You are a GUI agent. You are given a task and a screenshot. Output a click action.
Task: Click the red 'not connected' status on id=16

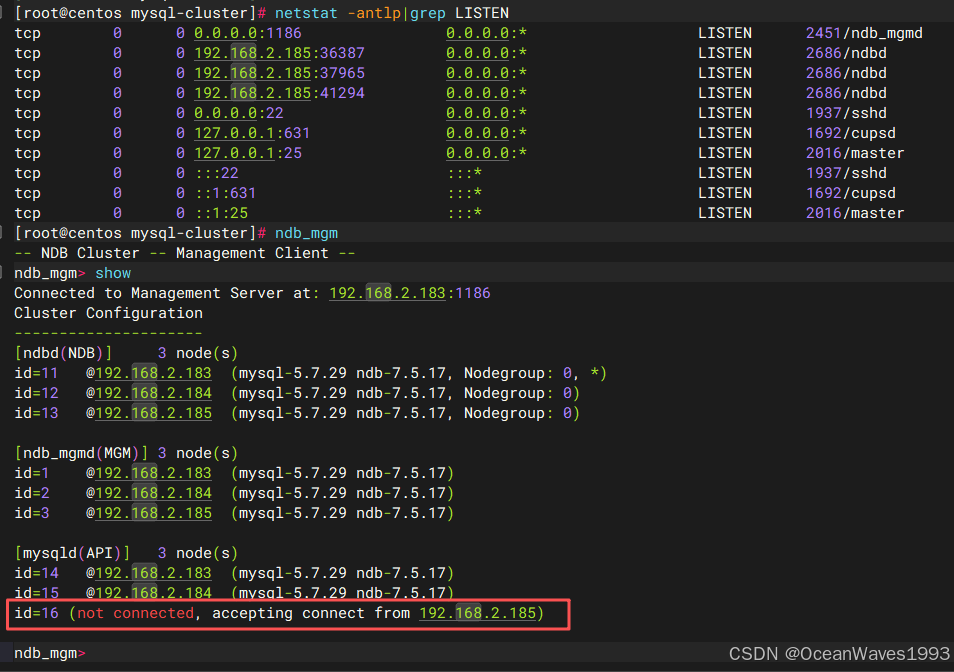pos(135,613)
